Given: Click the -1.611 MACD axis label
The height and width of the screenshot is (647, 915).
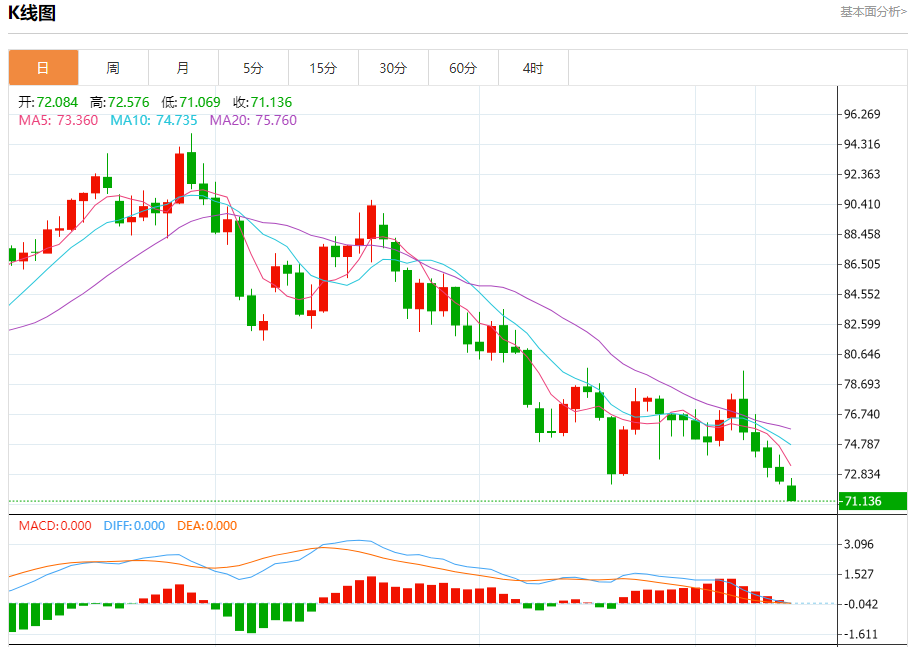Looking at the screenshot, I should [x=861, y=635].
